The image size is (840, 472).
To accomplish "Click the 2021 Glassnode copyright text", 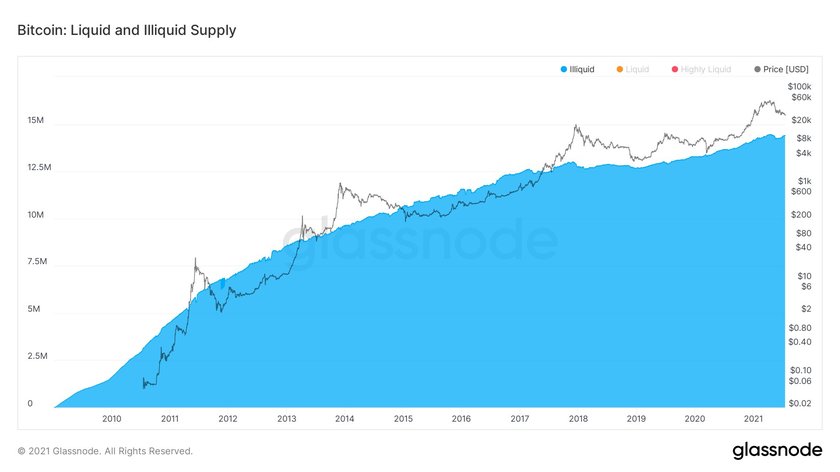I will pos(105,451).
